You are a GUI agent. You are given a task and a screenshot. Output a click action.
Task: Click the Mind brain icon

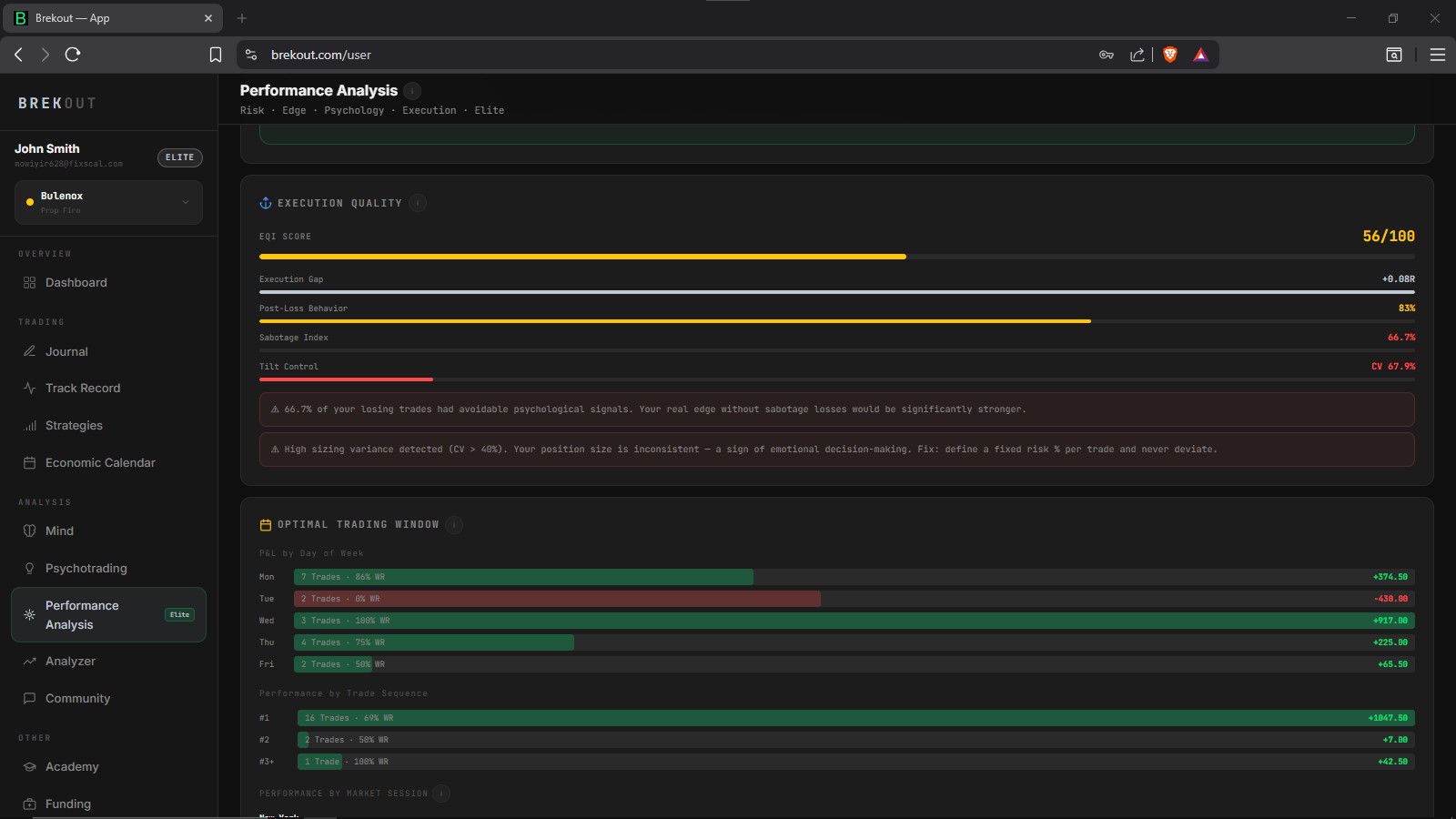pos(29,531)
